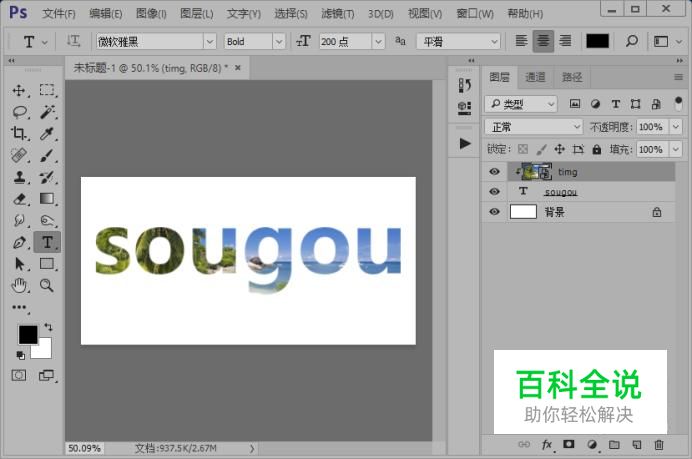Screen dimensions: 692x459
Task: Hide the 背景 layer
Action: point(494,212)
